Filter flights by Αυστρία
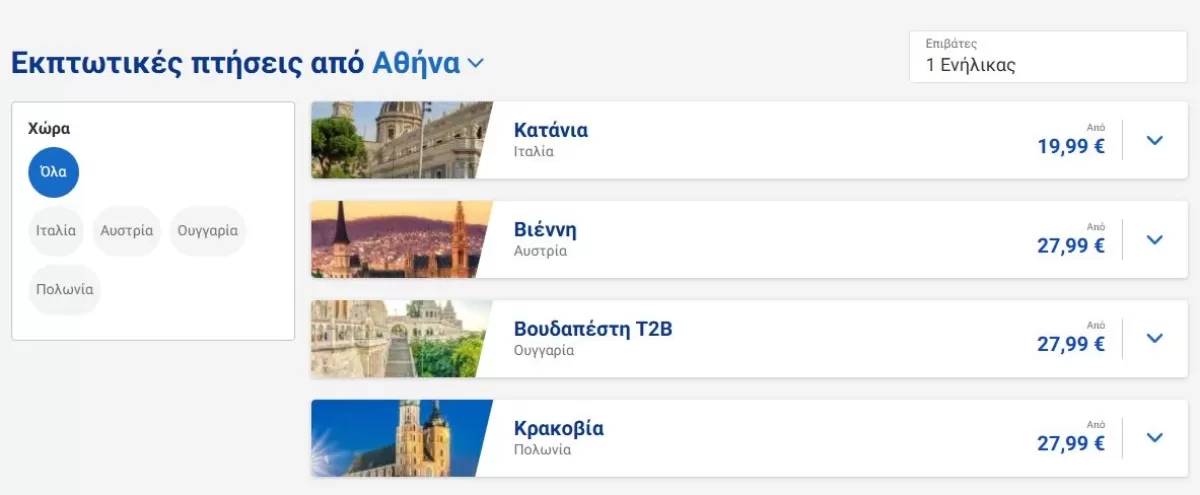1200x495 pixels. (x=127, y=230)
